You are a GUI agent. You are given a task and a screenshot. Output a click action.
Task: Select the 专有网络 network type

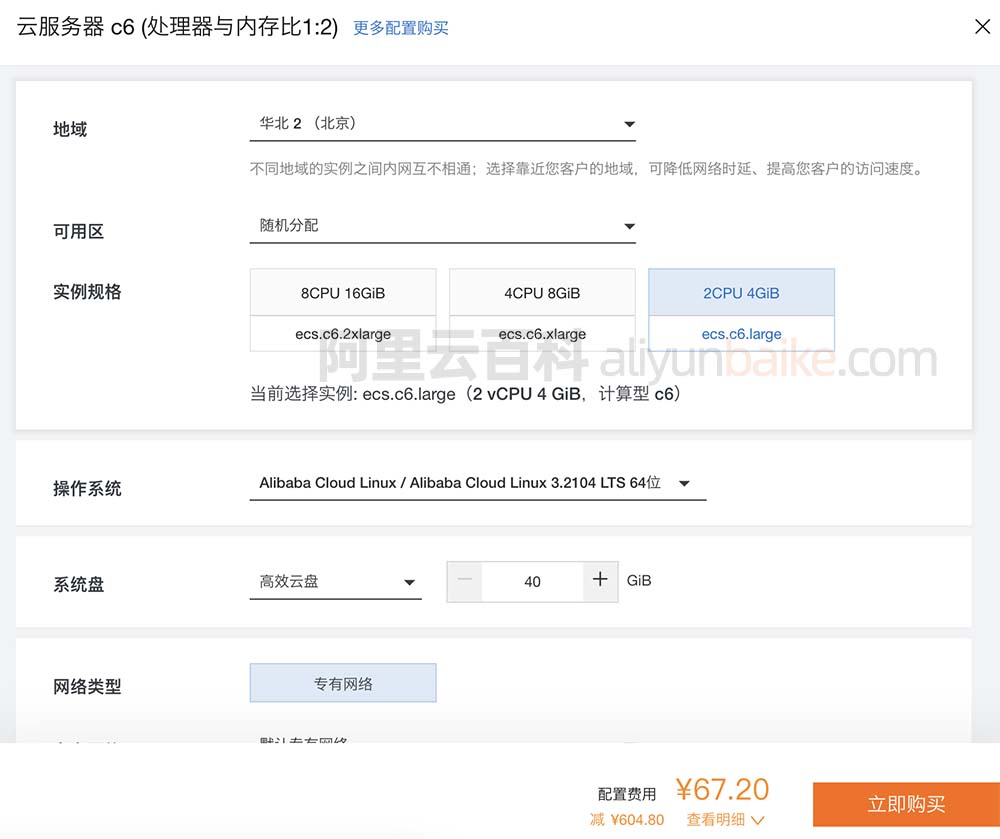tap(343, 683)
